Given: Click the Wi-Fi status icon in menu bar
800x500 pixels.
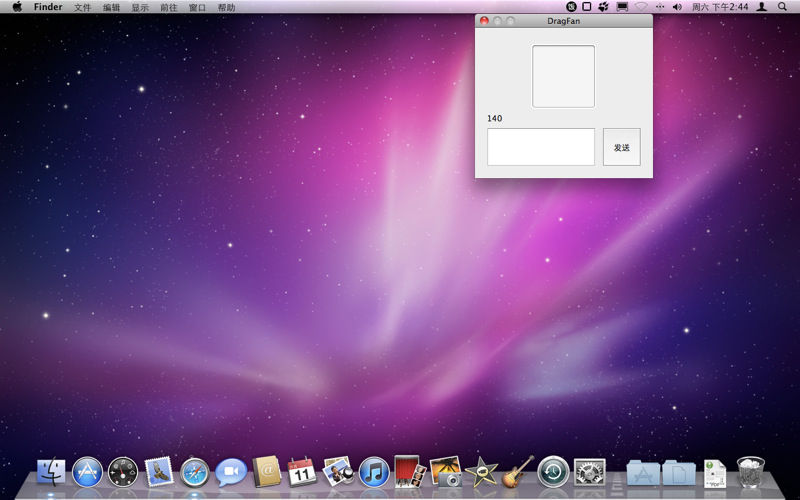Looking at the screenshot, I should [x=641, y=7].
